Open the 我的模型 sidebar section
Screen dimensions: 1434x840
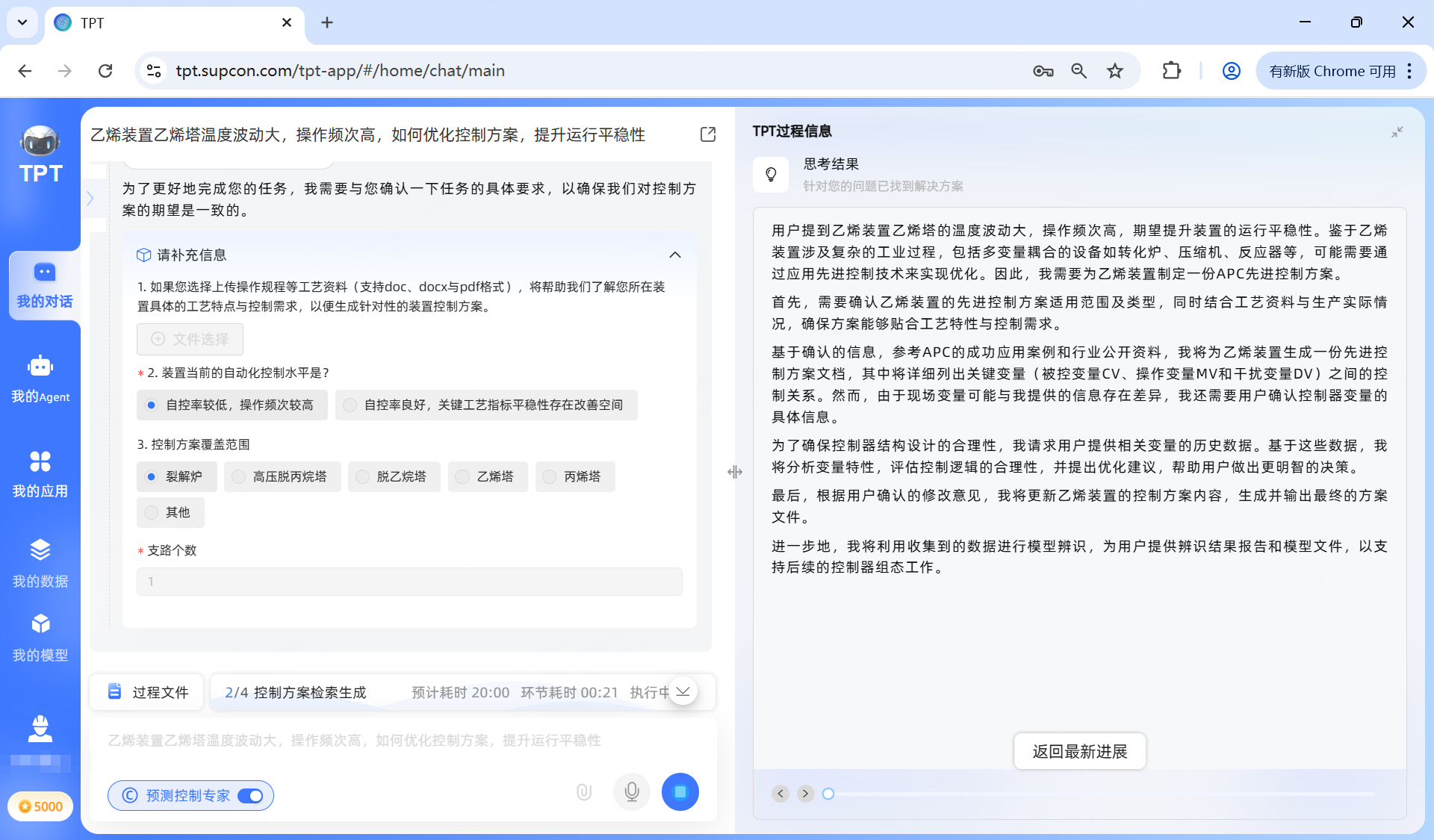tap(40, 635)
